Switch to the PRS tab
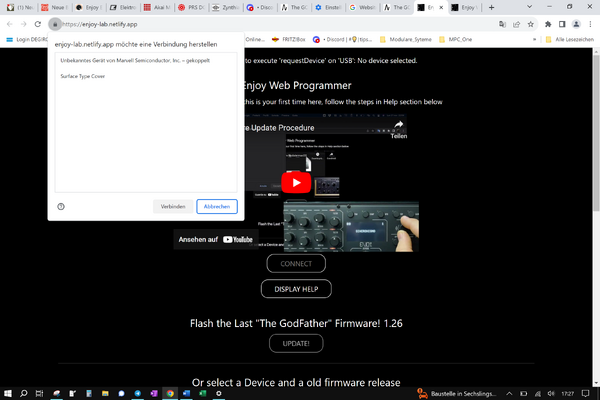 192,7
